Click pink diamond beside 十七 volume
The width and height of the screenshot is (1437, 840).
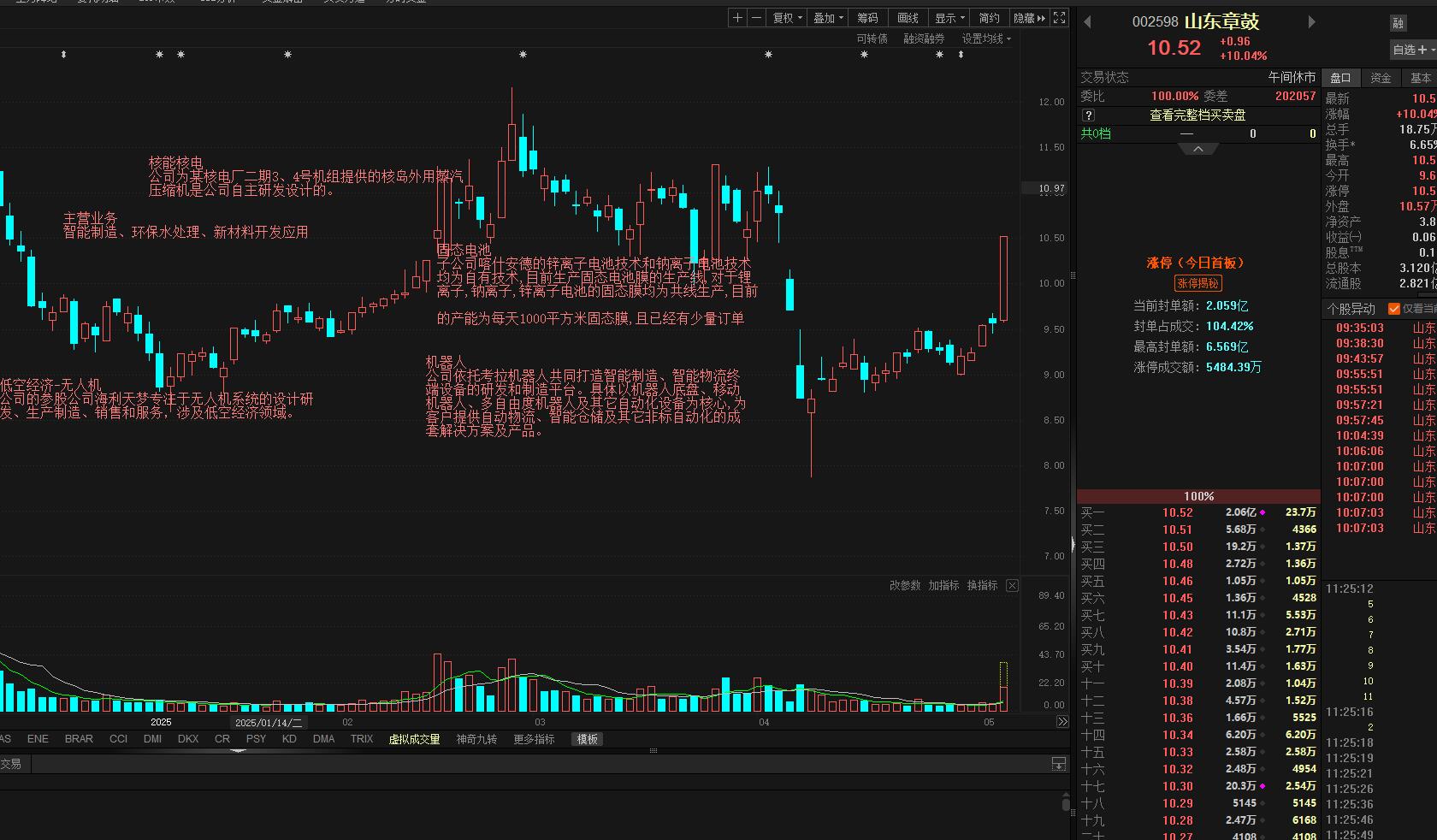(x=1263, y=786)
